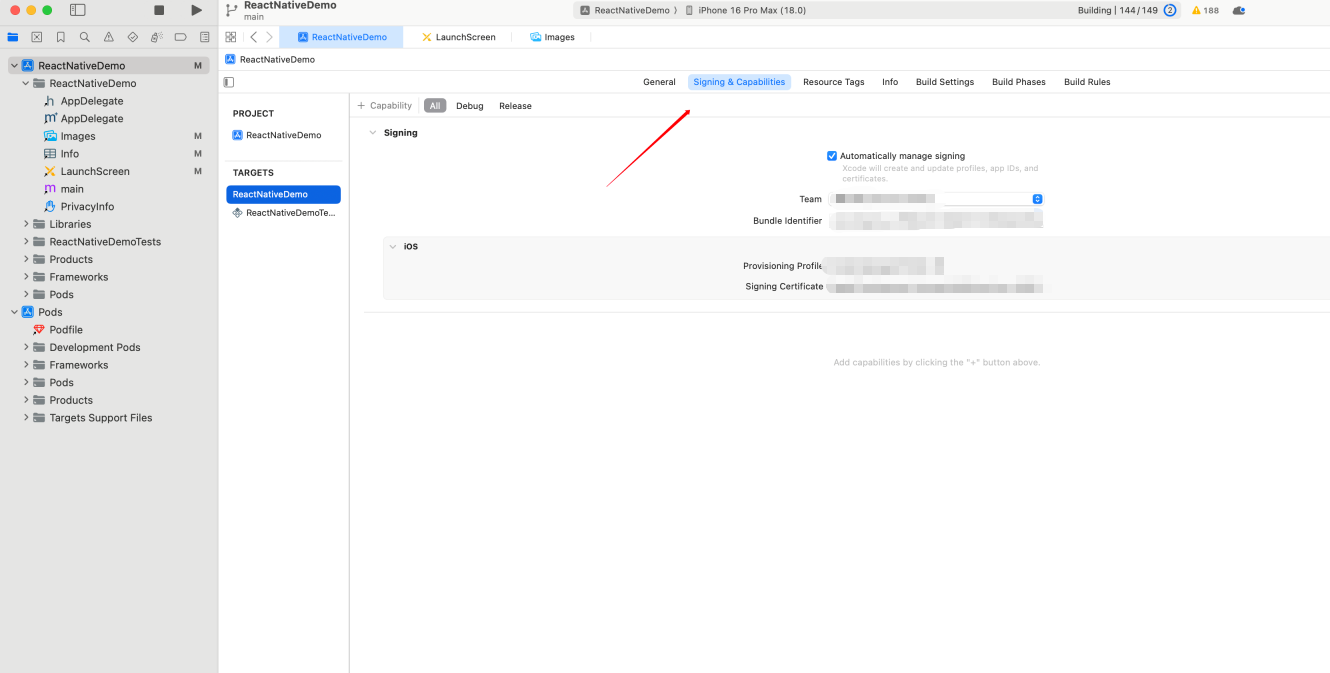Viewport: 1330px width, 673px height.
Task: Select the Debug configuration filter
Action: click(470, 106)
